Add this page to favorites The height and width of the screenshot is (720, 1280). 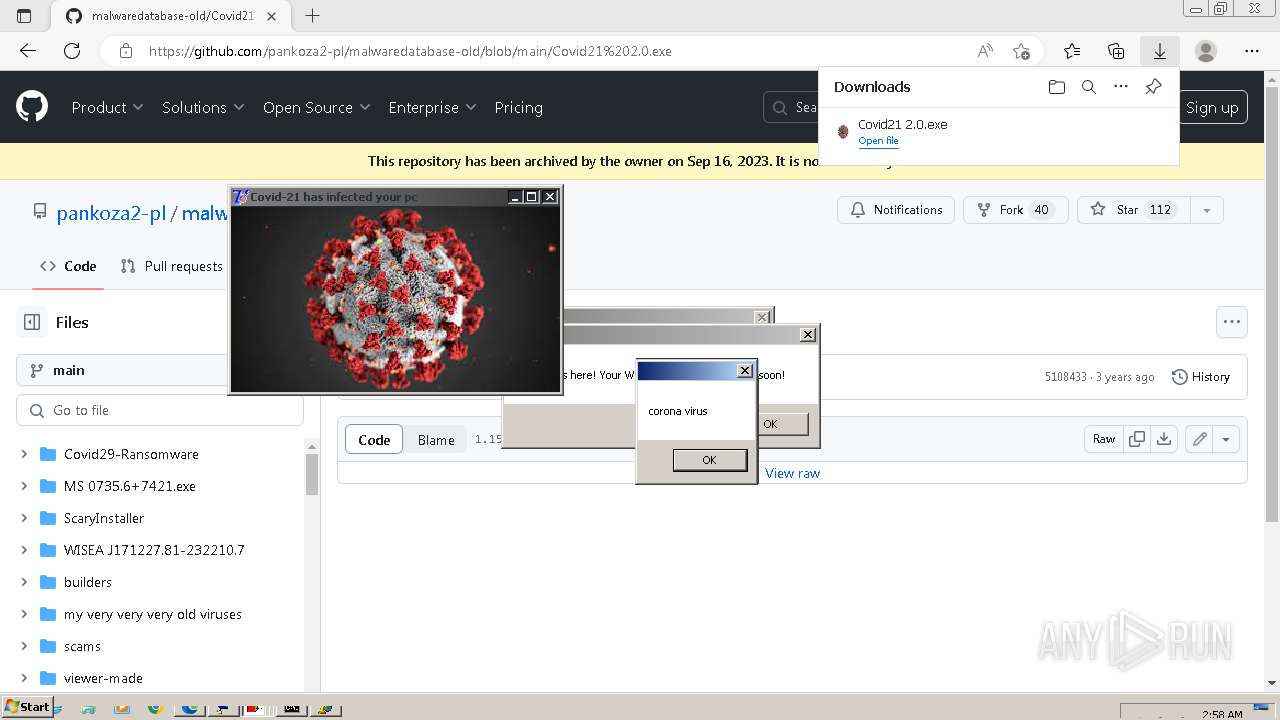[1021, 51]
